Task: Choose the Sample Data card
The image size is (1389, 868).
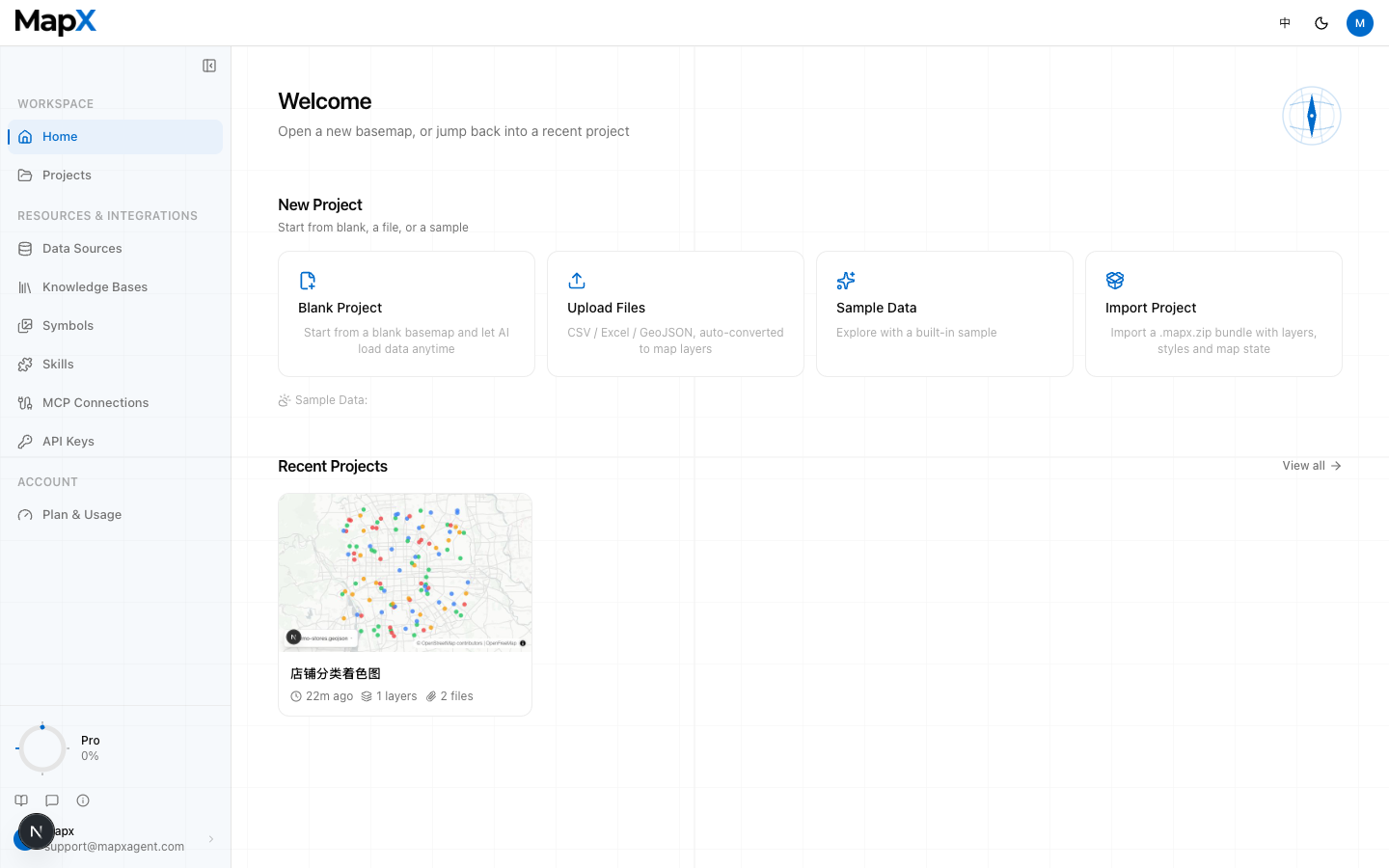Action: (944, 313)
